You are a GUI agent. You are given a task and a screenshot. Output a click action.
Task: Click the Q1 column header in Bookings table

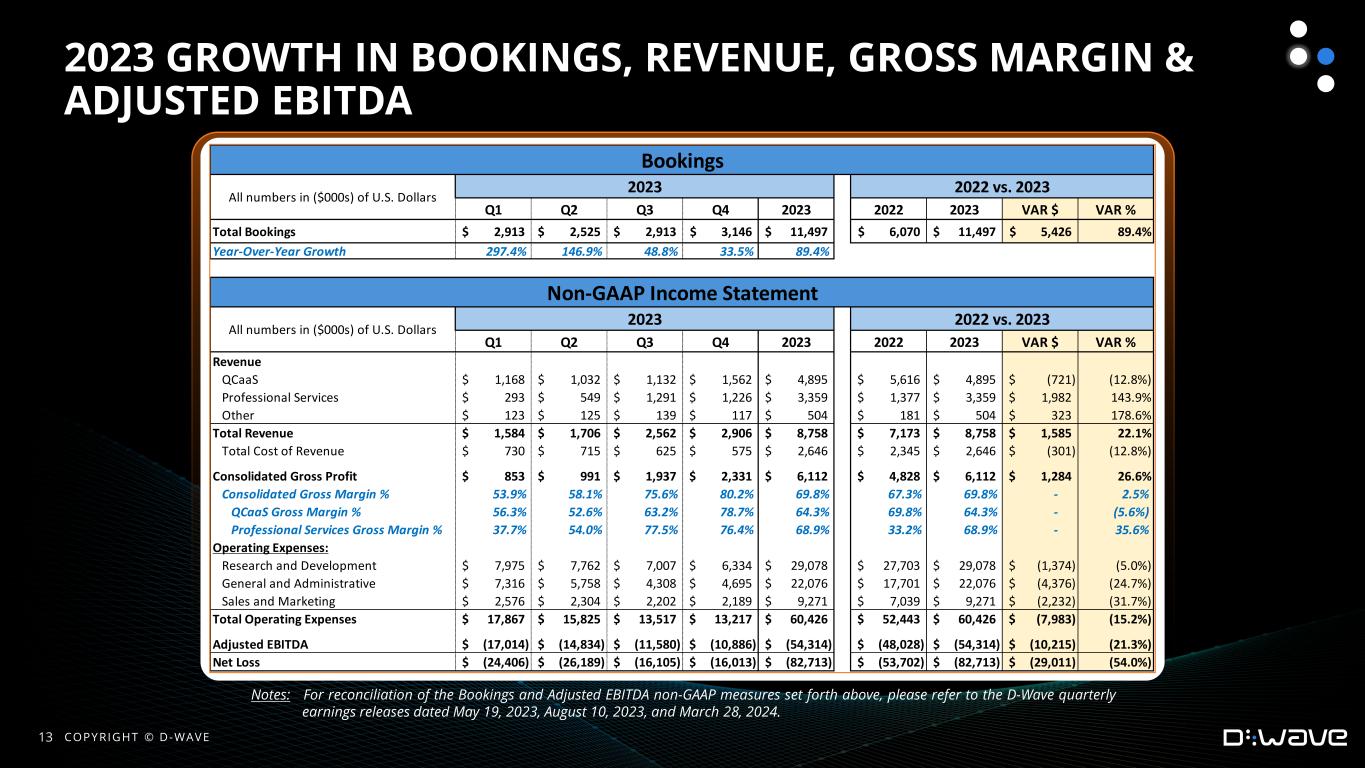(493, 211)
